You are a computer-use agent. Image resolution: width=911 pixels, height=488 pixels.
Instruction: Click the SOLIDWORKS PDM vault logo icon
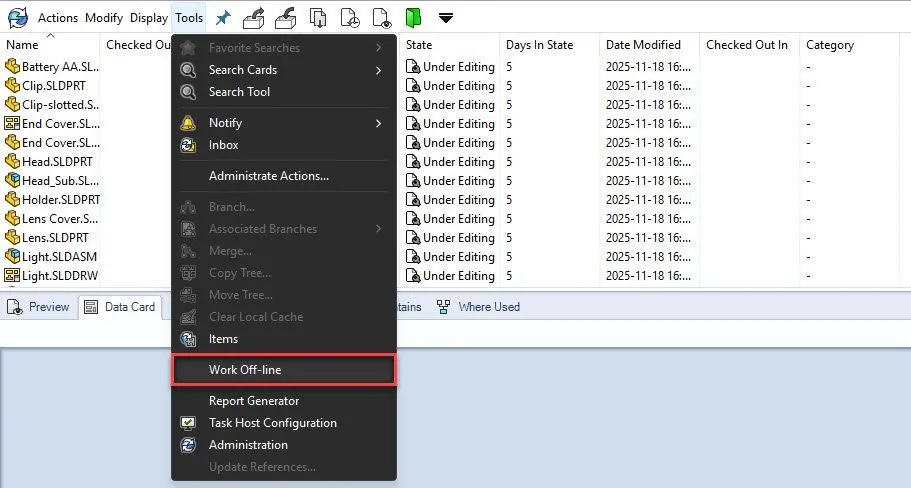pos(17,17)
